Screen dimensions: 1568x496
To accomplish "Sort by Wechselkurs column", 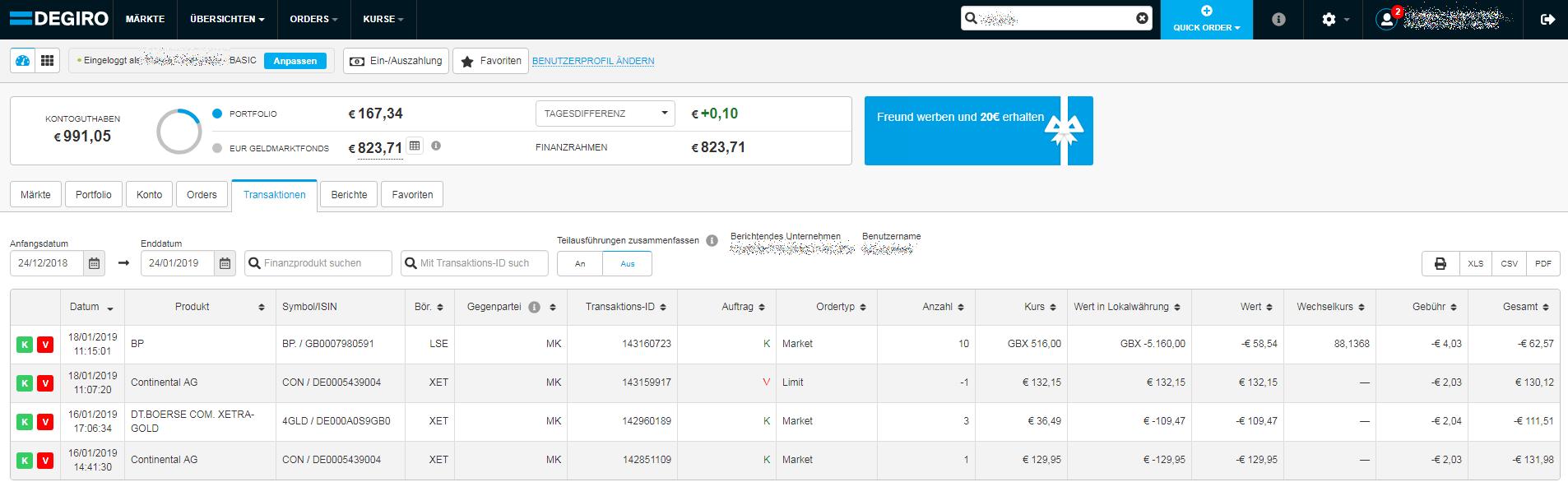I will coord(1330,307).
